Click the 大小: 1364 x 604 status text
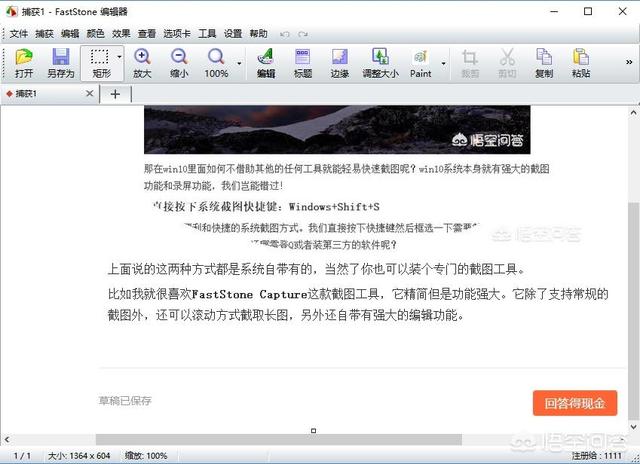 [x=79, y=456]
